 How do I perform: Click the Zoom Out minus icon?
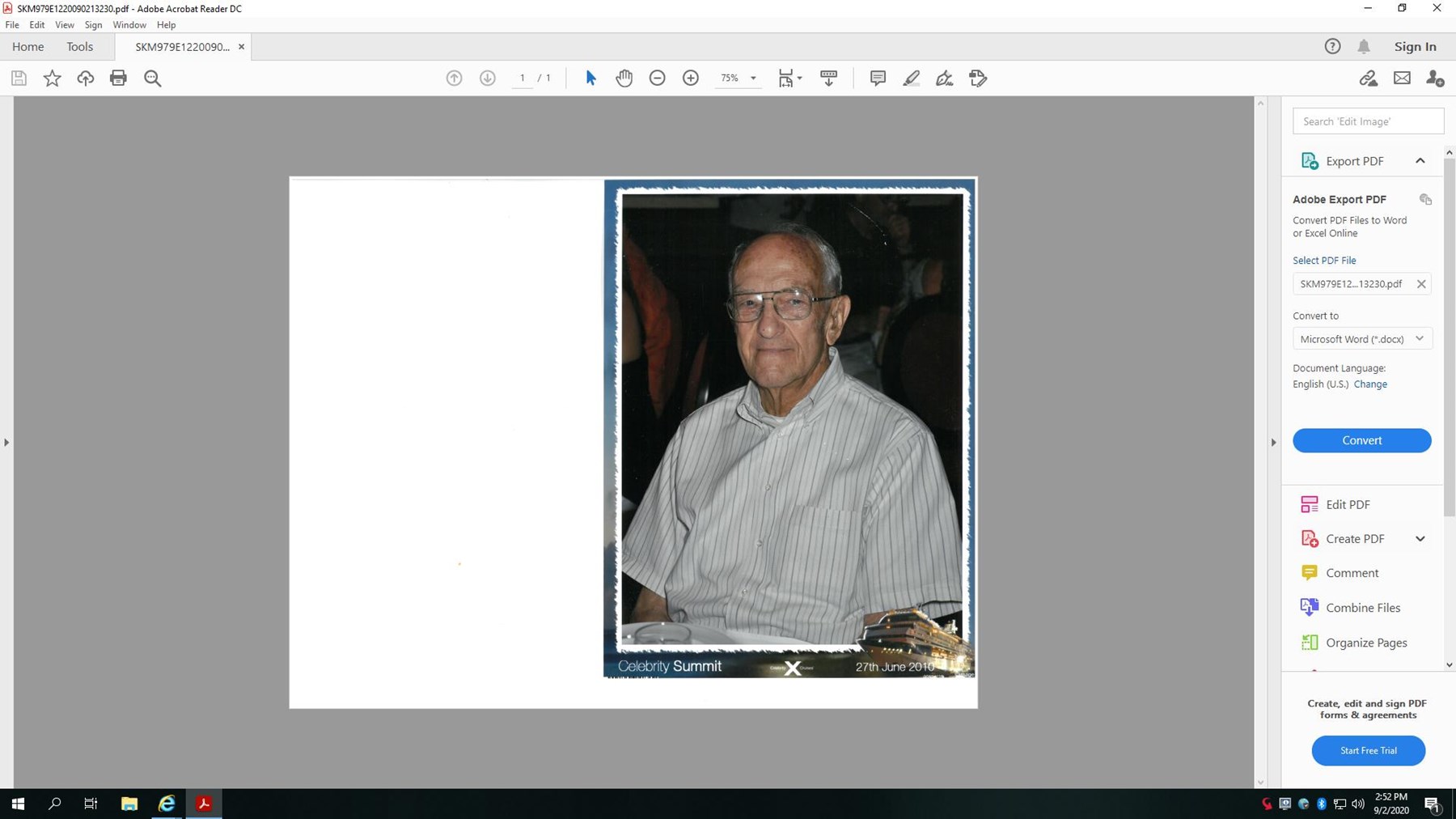[657, 79]
